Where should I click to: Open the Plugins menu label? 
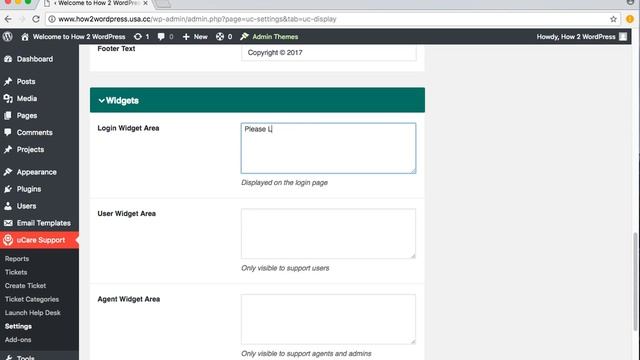click(29, 189)
